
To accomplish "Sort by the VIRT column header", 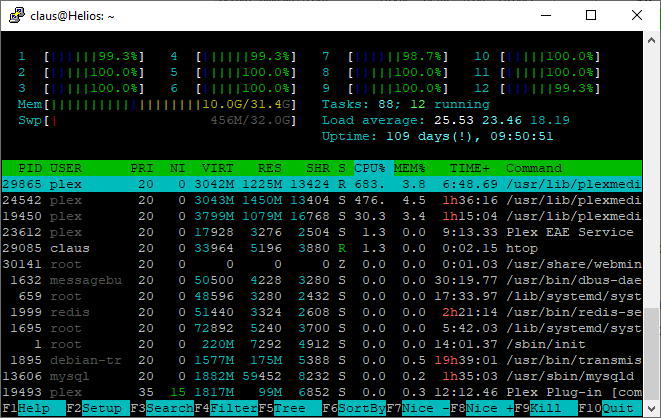I will (218, 168).
